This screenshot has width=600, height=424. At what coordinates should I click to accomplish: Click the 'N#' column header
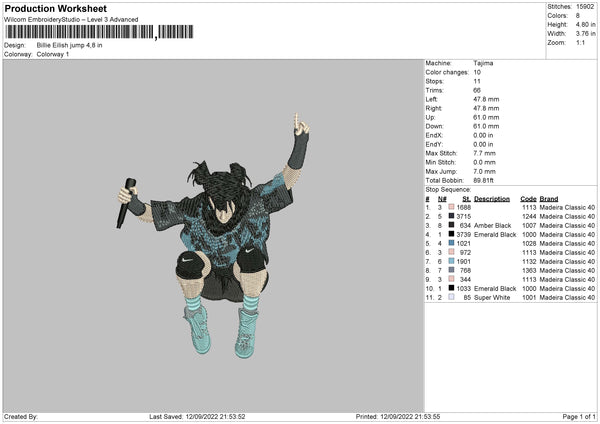[442, 199]
